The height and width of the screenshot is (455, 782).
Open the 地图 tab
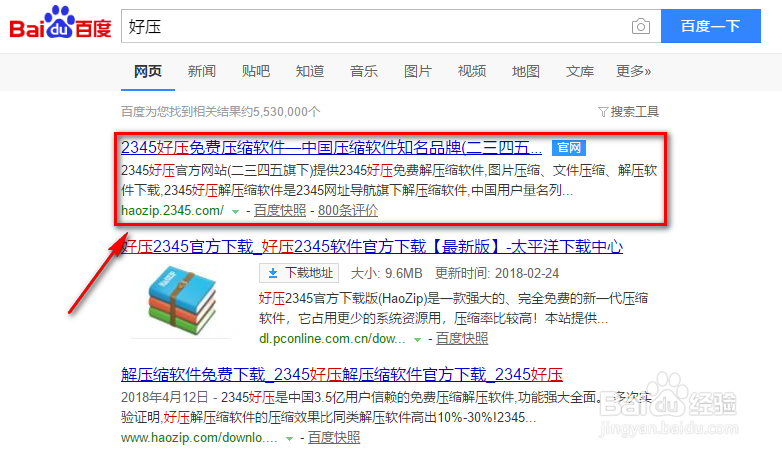click(526, 71)
